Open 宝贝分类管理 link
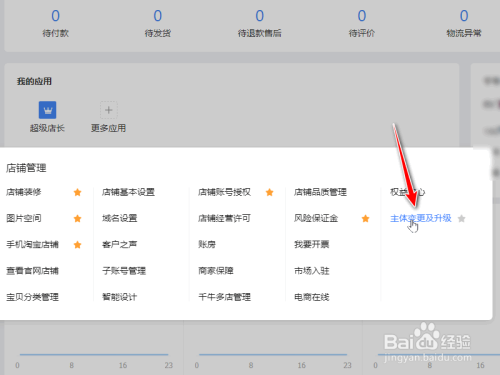 click(x=32, y=297)
